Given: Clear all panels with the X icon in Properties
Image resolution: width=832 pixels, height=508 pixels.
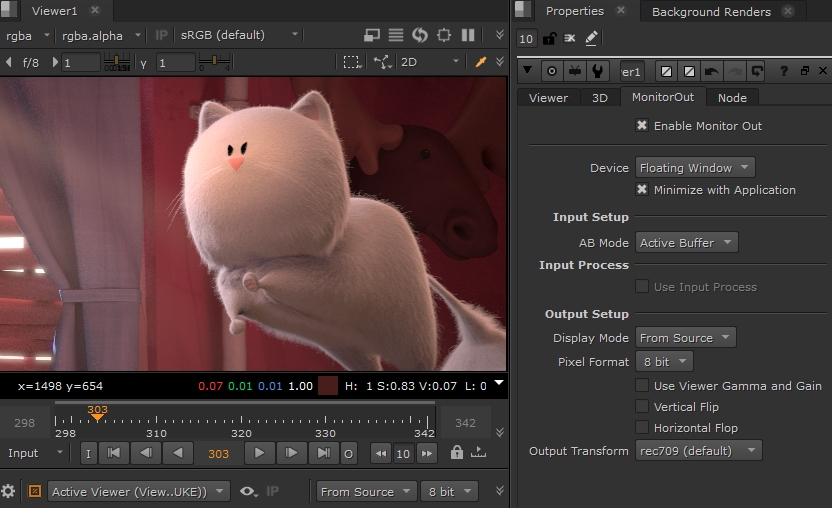Looking at the screenshot, I should coord(569,38).
